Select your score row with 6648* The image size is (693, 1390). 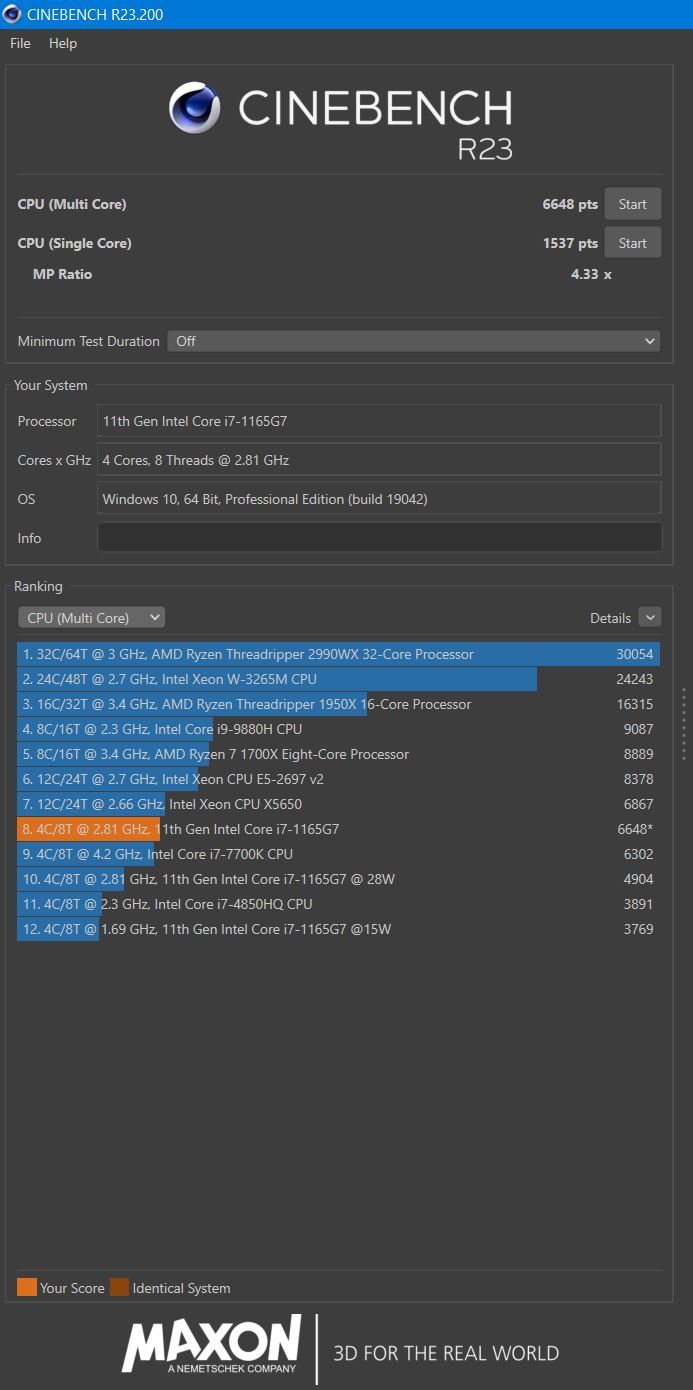tap(339, 829)
